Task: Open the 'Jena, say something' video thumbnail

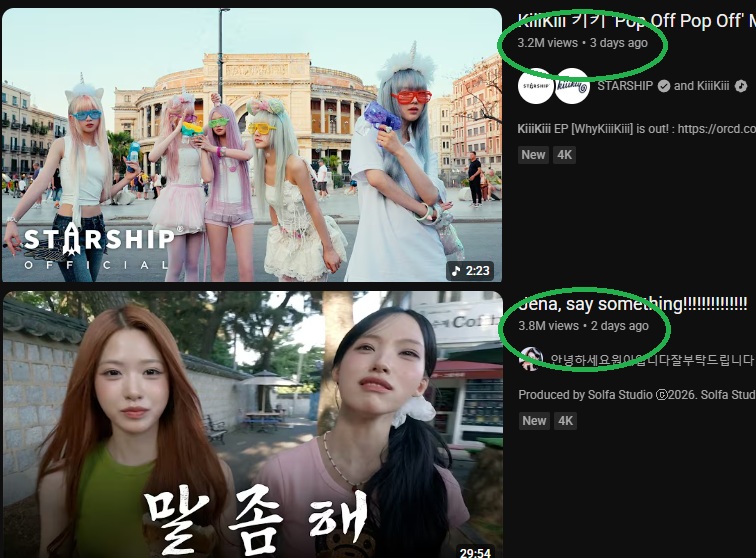Action: click(x=253, y=424)
